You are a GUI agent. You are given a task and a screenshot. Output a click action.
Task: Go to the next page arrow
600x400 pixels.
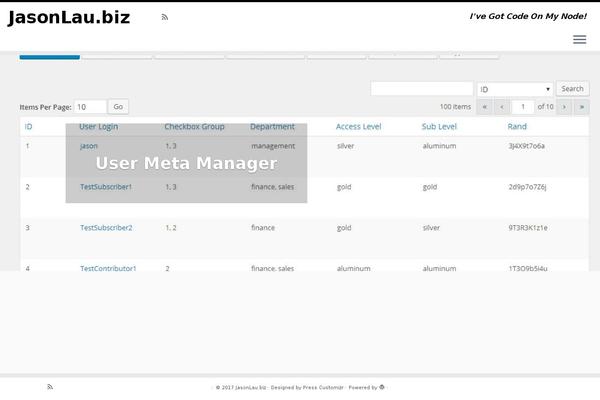[x=564, y=107]
